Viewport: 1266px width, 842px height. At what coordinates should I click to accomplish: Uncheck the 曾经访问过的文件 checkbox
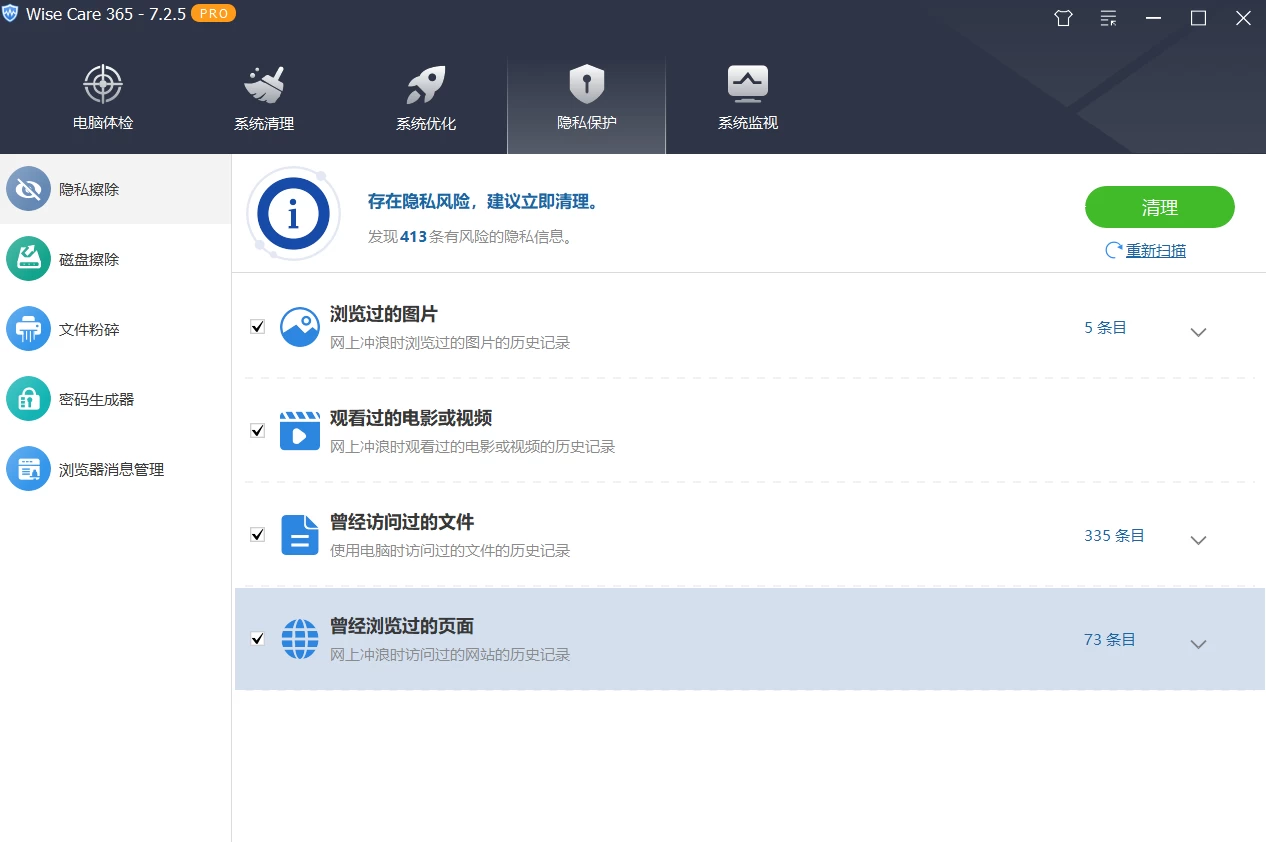pyautogui.click(x=257, y=535)
